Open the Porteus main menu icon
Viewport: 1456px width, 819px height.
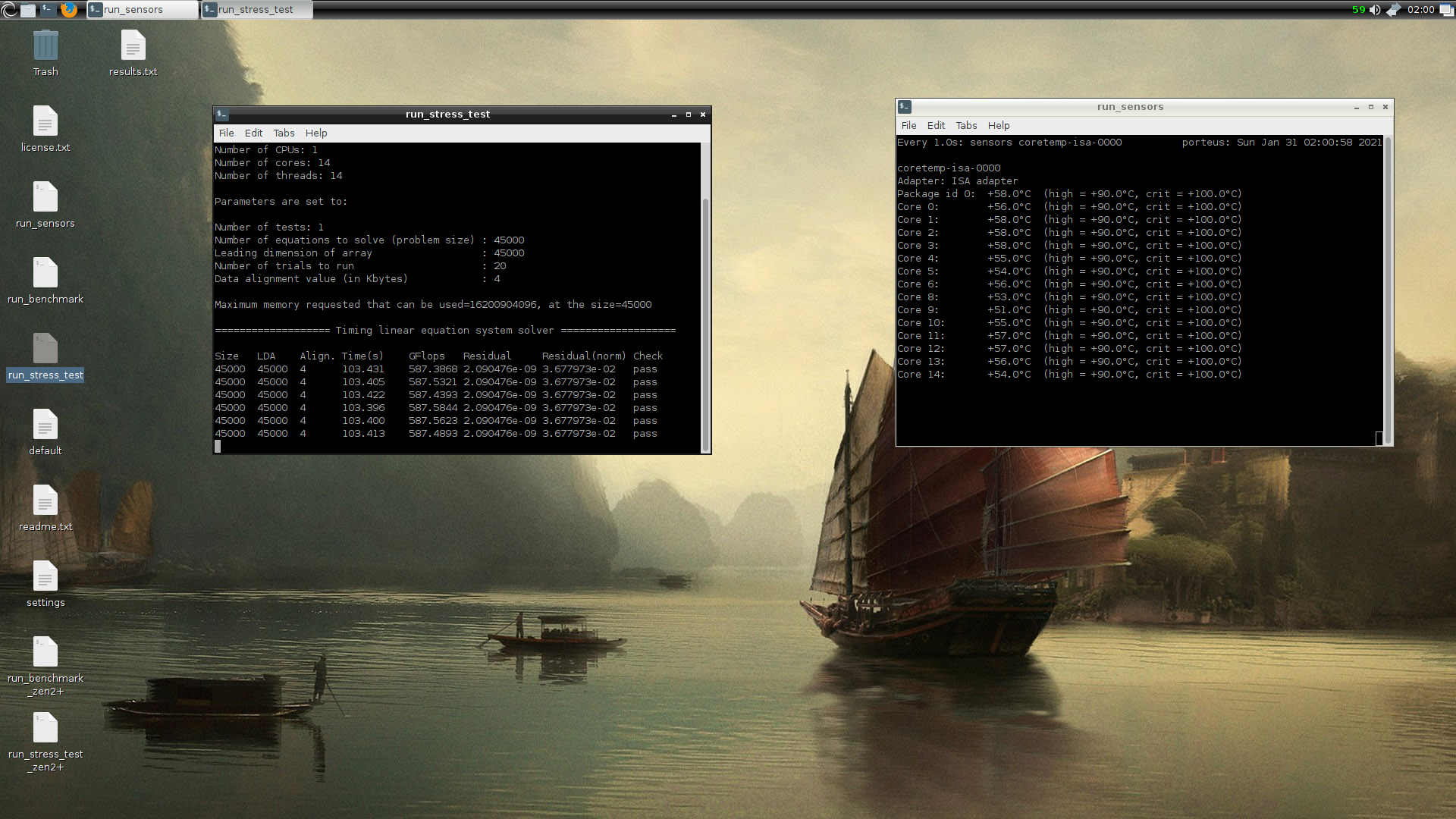point(9,10)
